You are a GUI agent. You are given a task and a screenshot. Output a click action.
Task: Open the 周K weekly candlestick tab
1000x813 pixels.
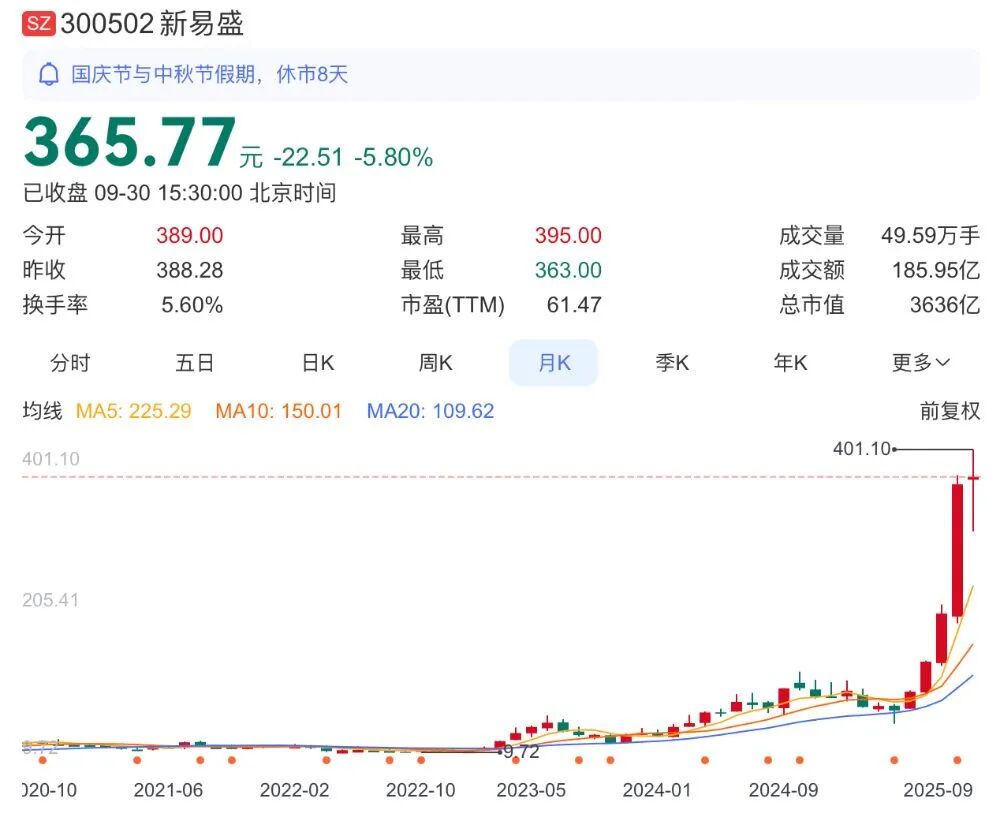click(x=436, y=363)
